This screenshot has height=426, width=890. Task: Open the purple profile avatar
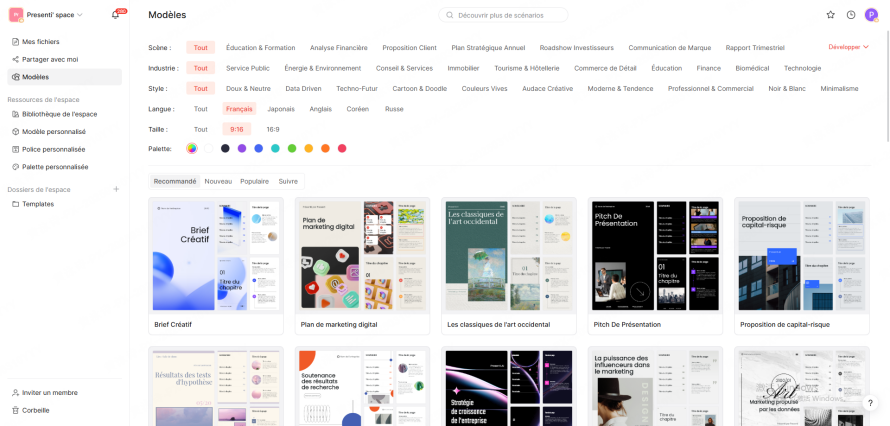[871, 15]
